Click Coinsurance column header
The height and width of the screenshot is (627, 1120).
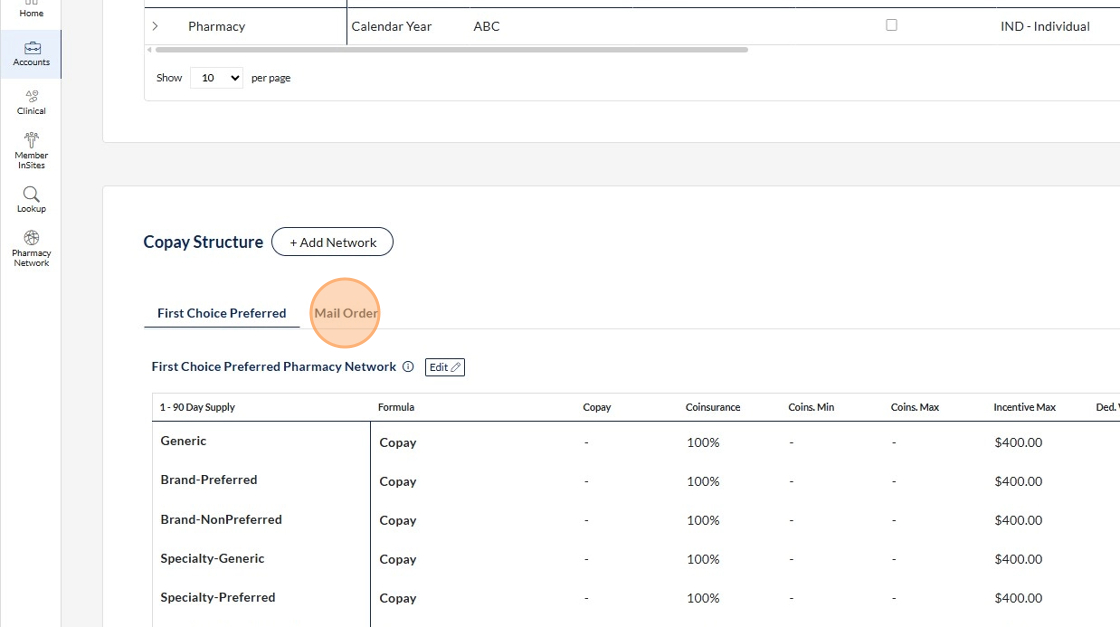[x=713, y=407]
